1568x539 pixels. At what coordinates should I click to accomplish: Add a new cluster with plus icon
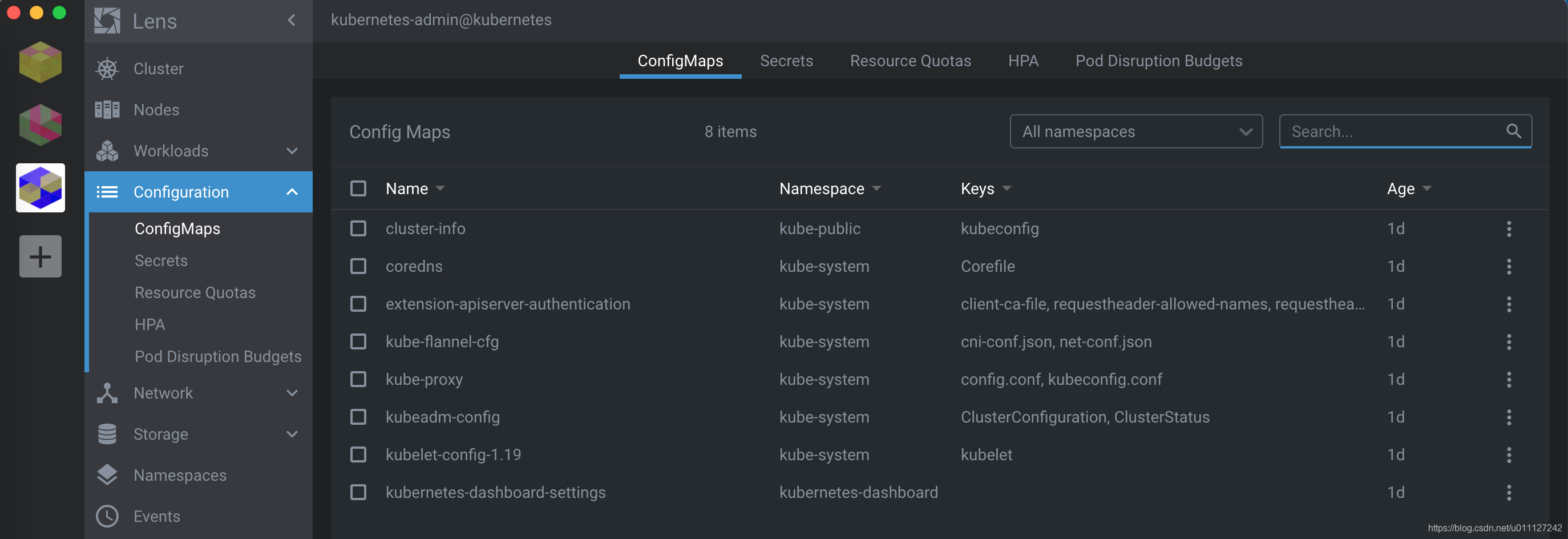coord(40,256)
